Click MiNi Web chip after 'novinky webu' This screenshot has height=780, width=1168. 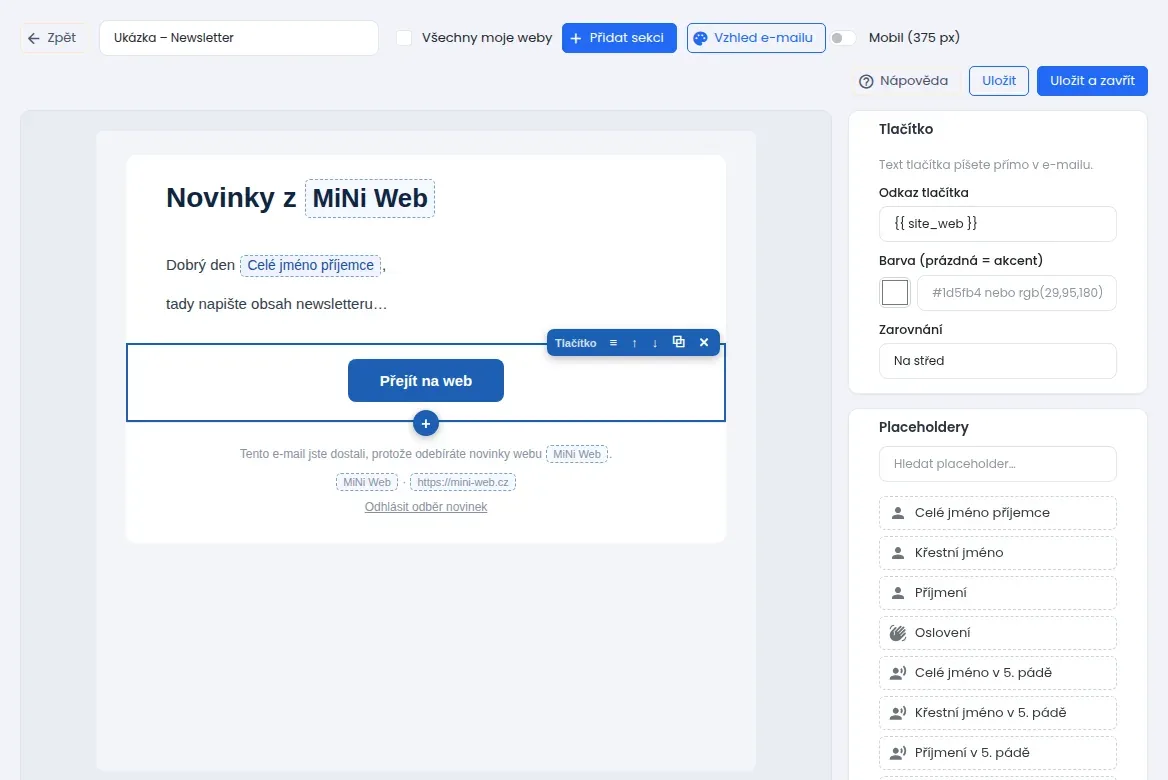(577, 454)
